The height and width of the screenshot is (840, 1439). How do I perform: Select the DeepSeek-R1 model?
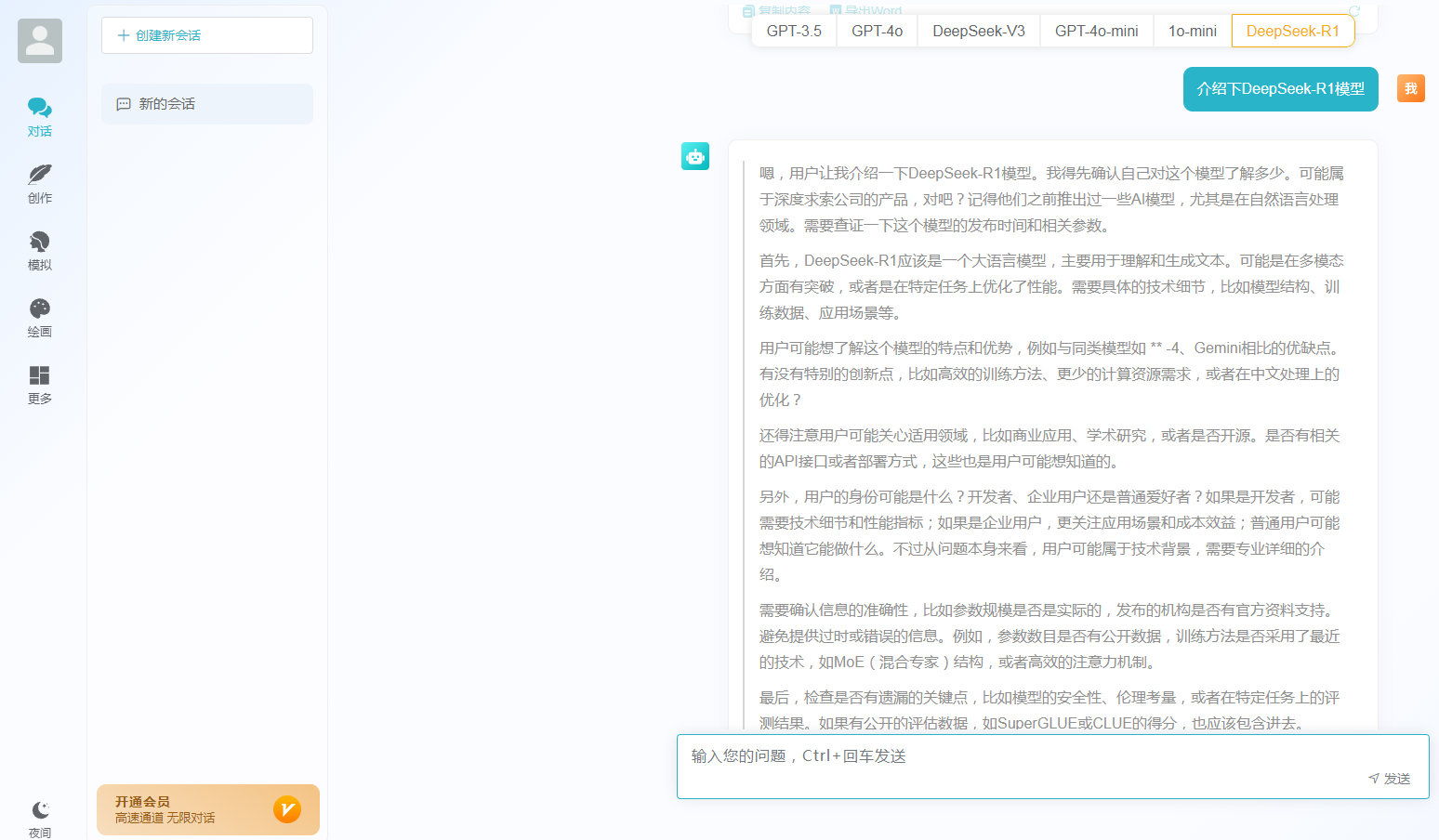pyautogui.click(x=1293, y=31)
